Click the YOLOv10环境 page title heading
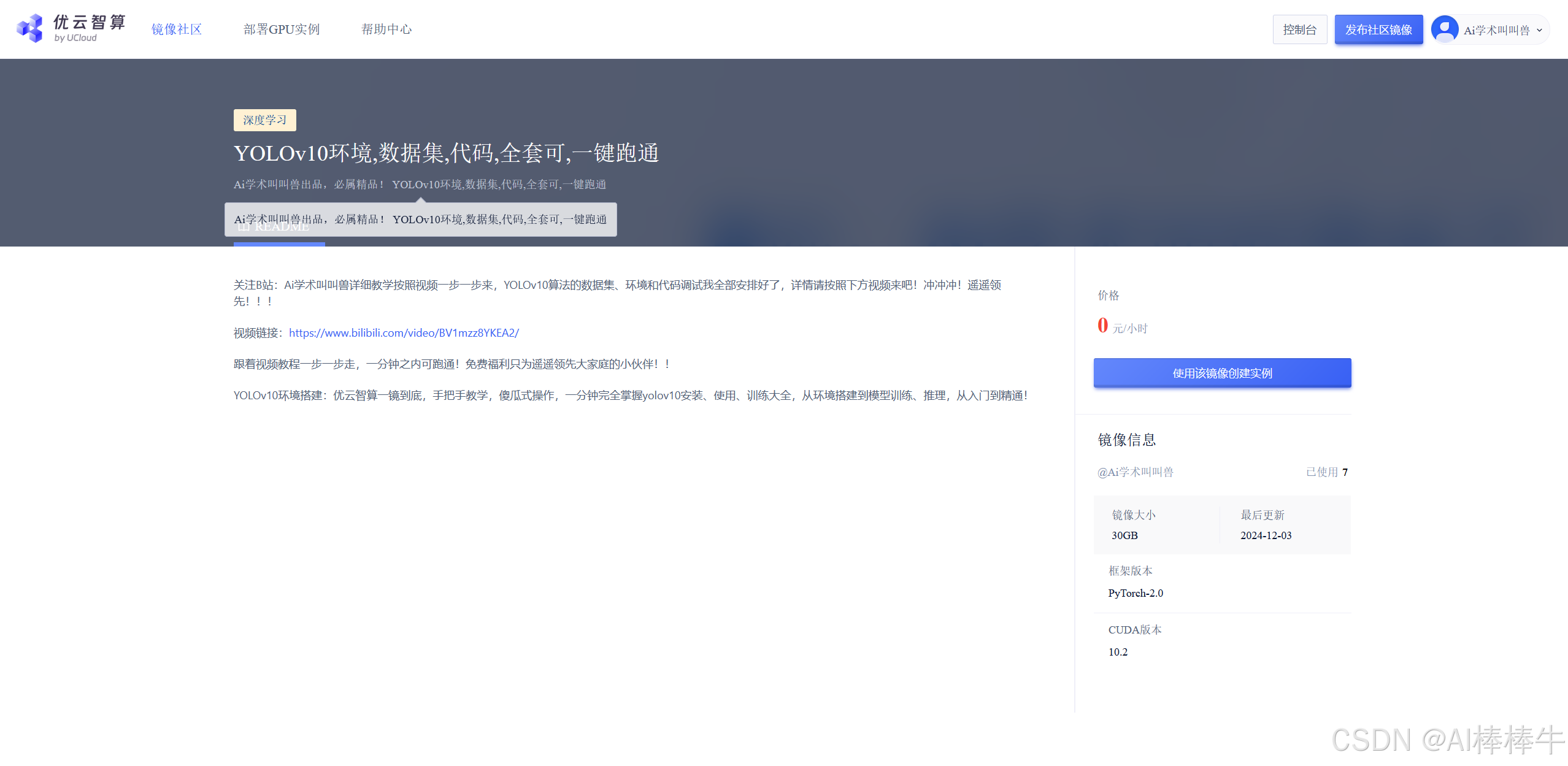 pos(446,153)
